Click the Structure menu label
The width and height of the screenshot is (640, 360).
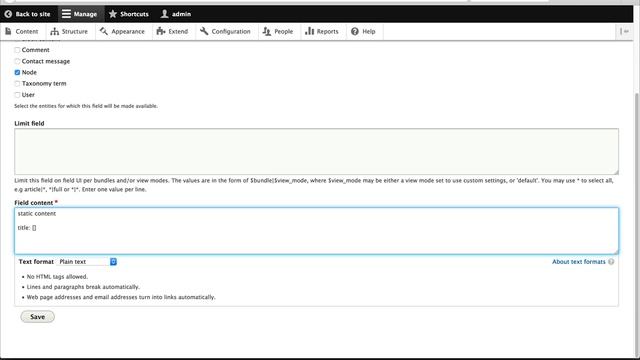(x=75, y=31)
